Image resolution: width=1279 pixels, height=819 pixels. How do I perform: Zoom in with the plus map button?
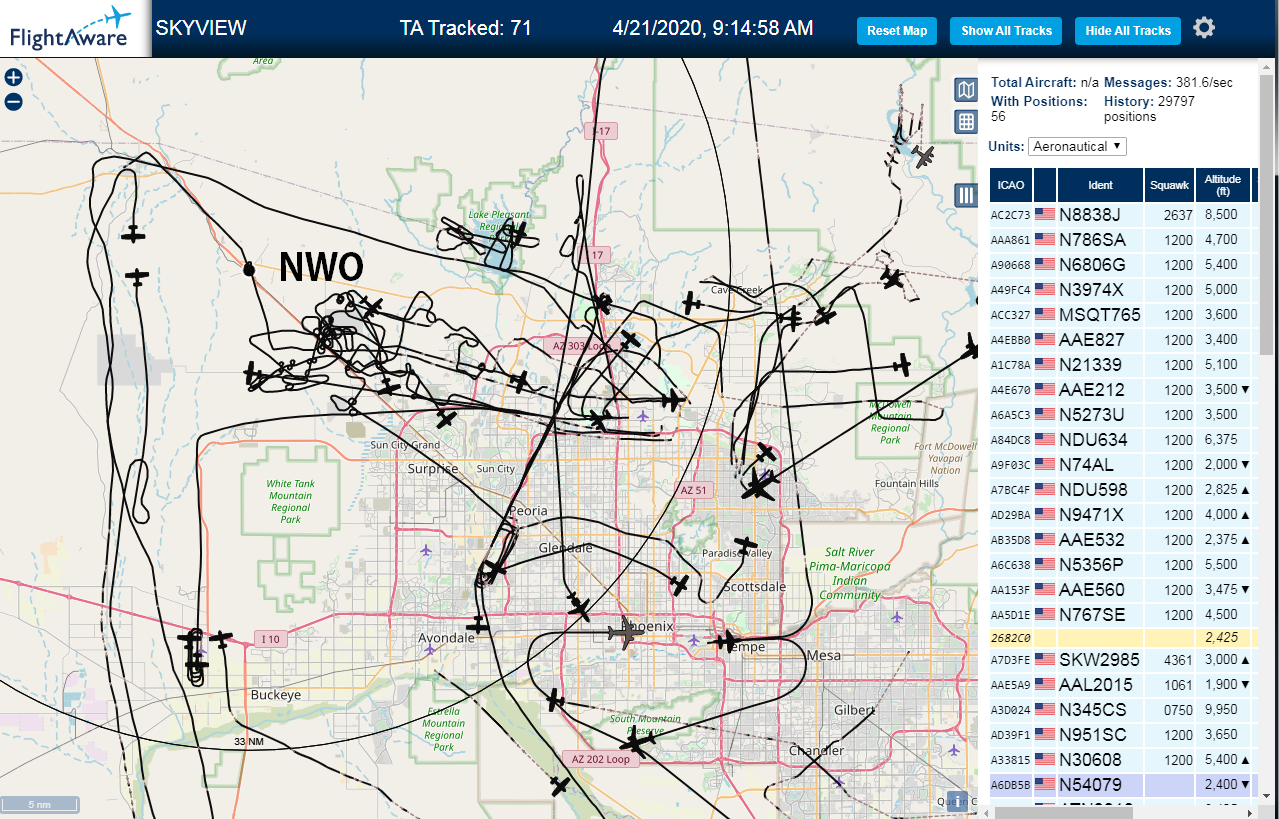coord(13,77)
